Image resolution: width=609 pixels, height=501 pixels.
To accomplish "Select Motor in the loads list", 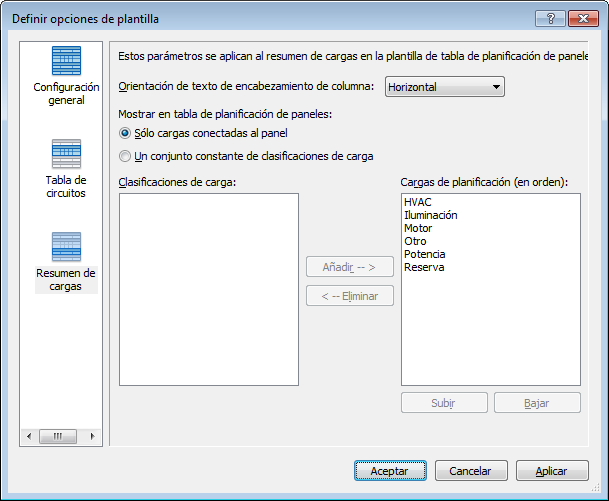I will [418, 228].
